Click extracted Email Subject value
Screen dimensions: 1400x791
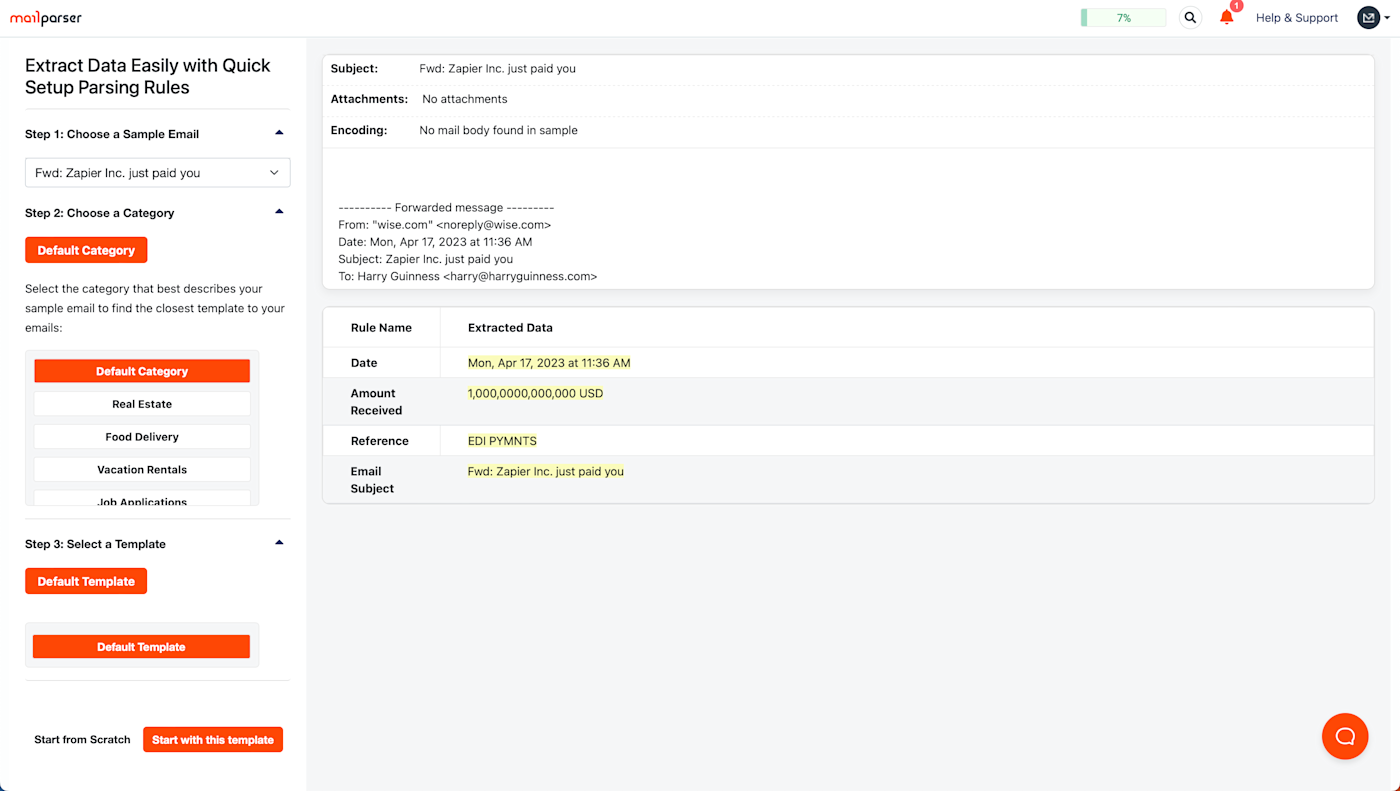point(545,471)
